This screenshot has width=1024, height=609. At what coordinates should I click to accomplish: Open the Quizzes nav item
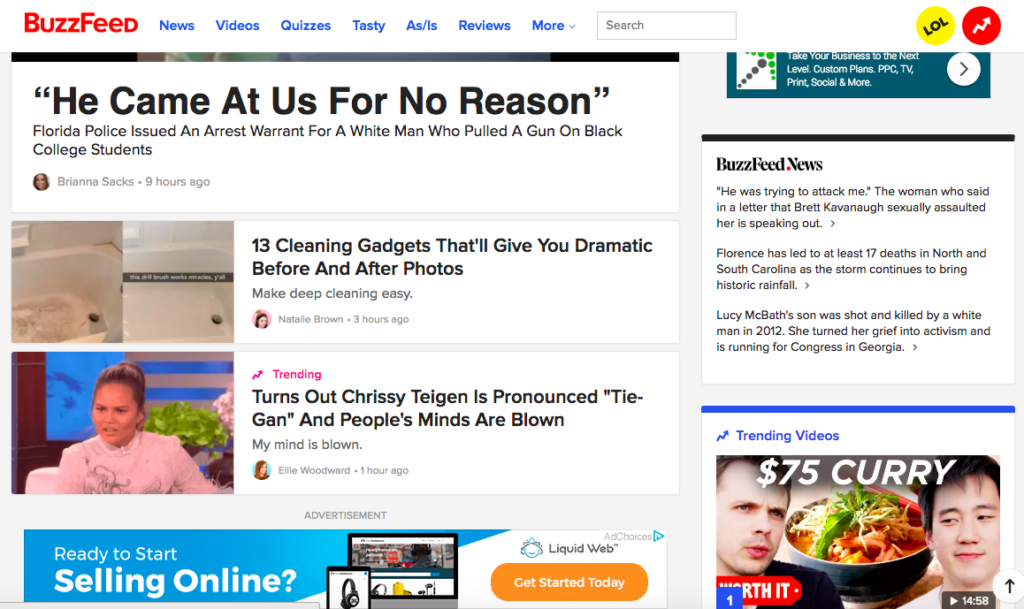306,25
